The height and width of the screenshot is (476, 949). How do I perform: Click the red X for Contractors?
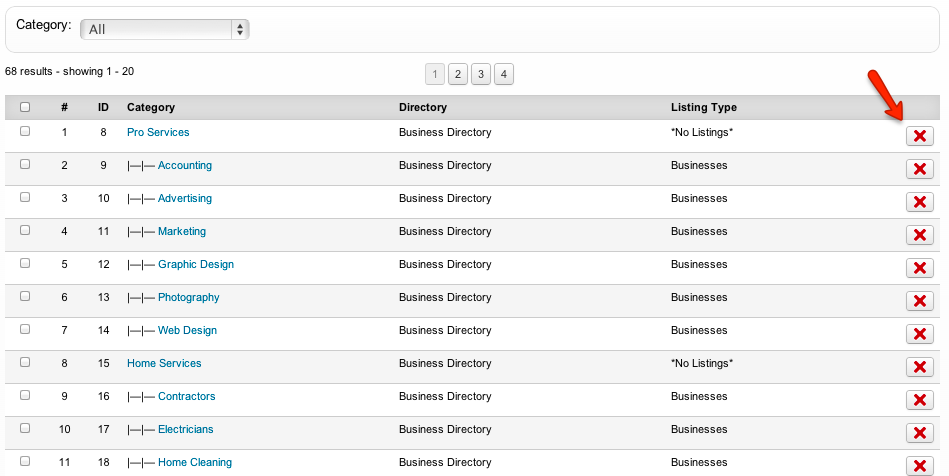pos(919,400)
